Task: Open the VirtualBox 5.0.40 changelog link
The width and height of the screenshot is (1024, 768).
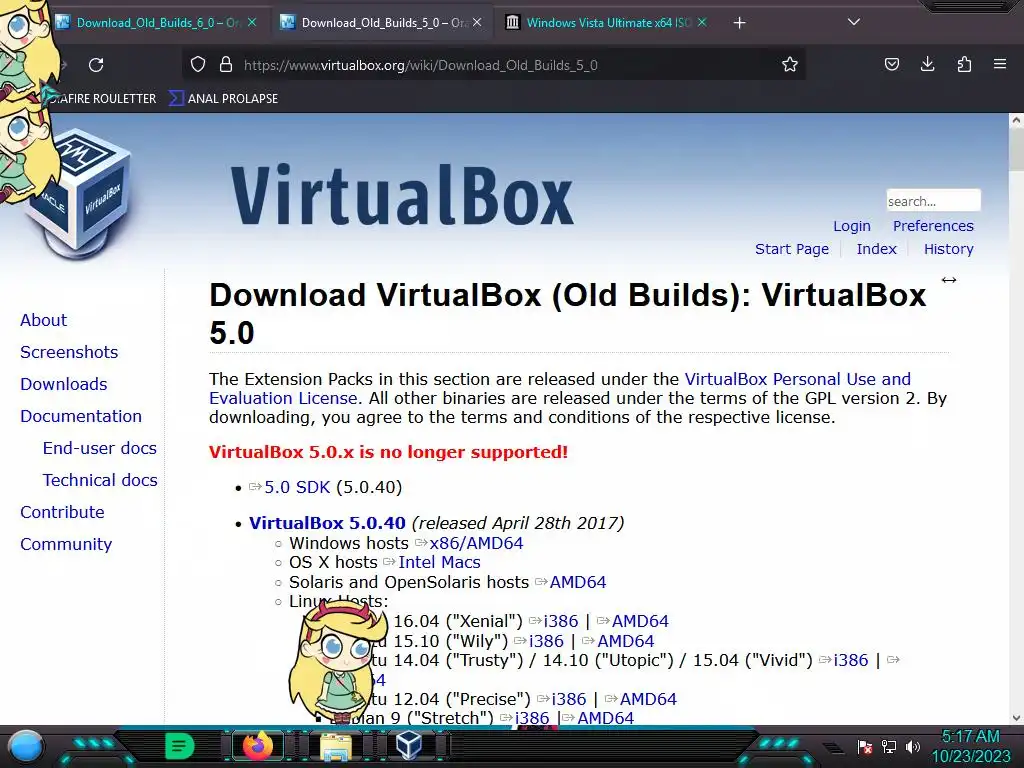Action: 327,523
